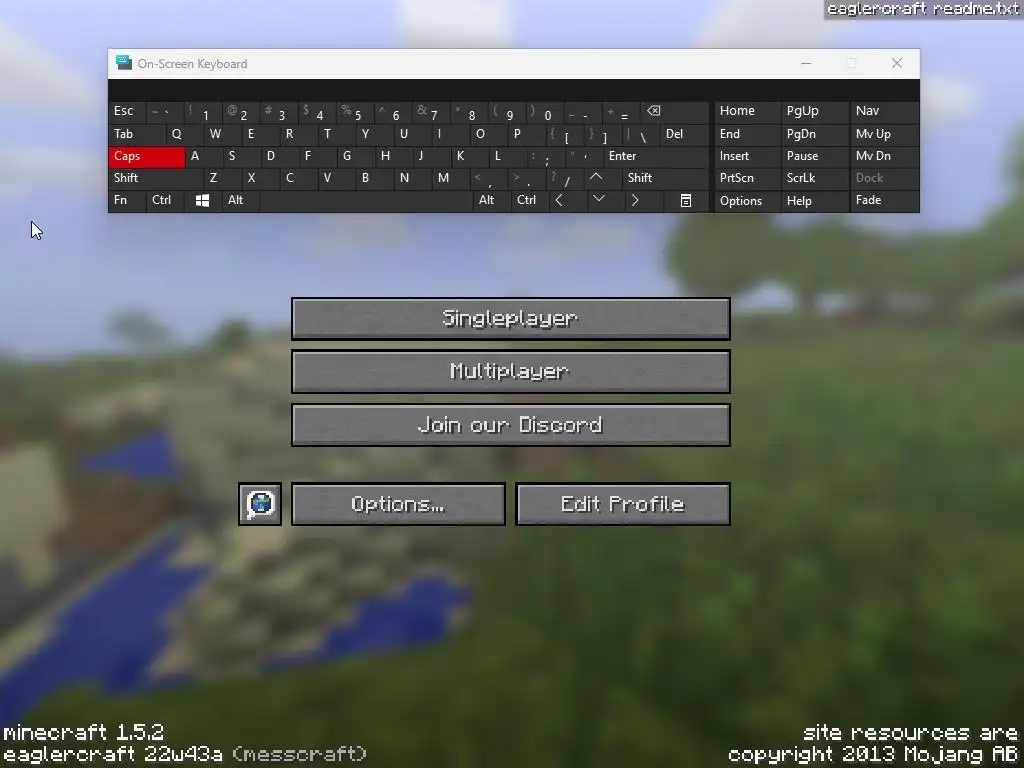Click the Help key
Image resolution: width=1024 pixels, height=768 pixels.
(815, 200)
